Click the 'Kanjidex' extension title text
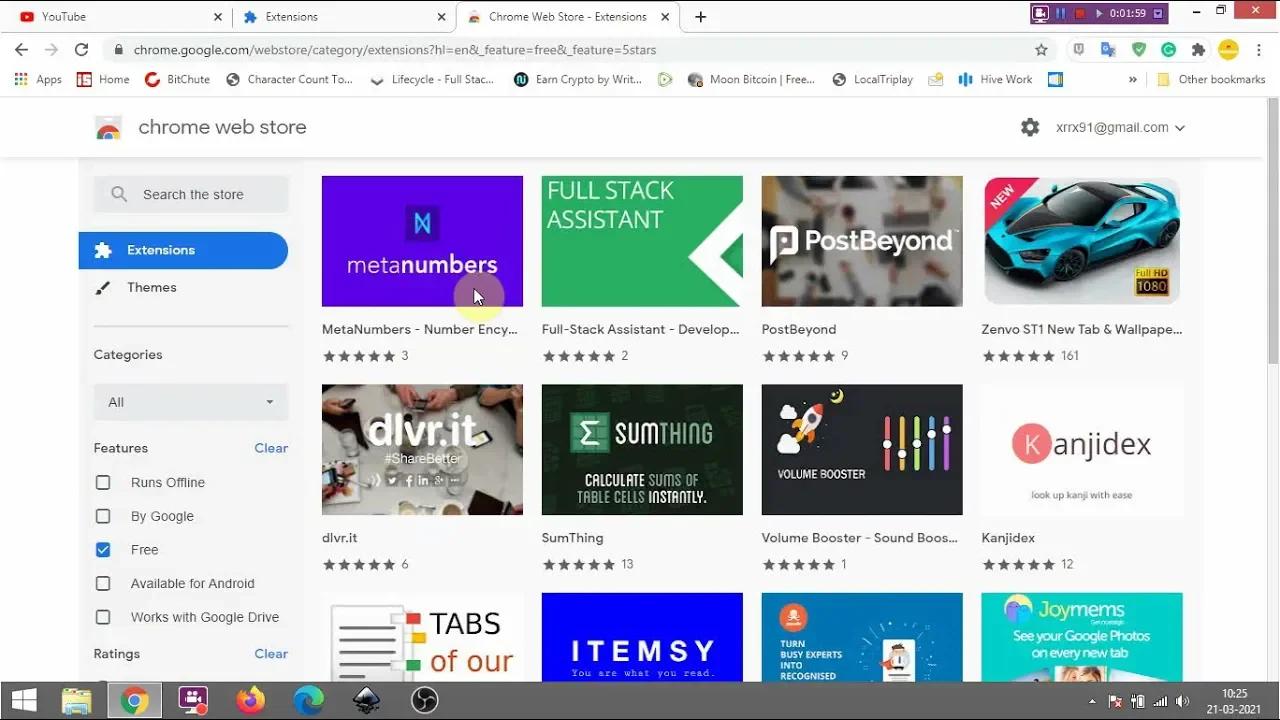 pos(1008,538)
